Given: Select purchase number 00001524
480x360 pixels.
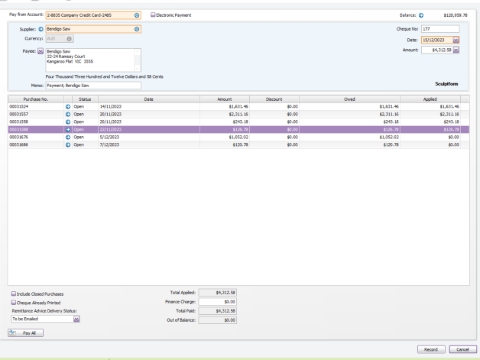Looking at the screenshot, I should coord(19,107).
